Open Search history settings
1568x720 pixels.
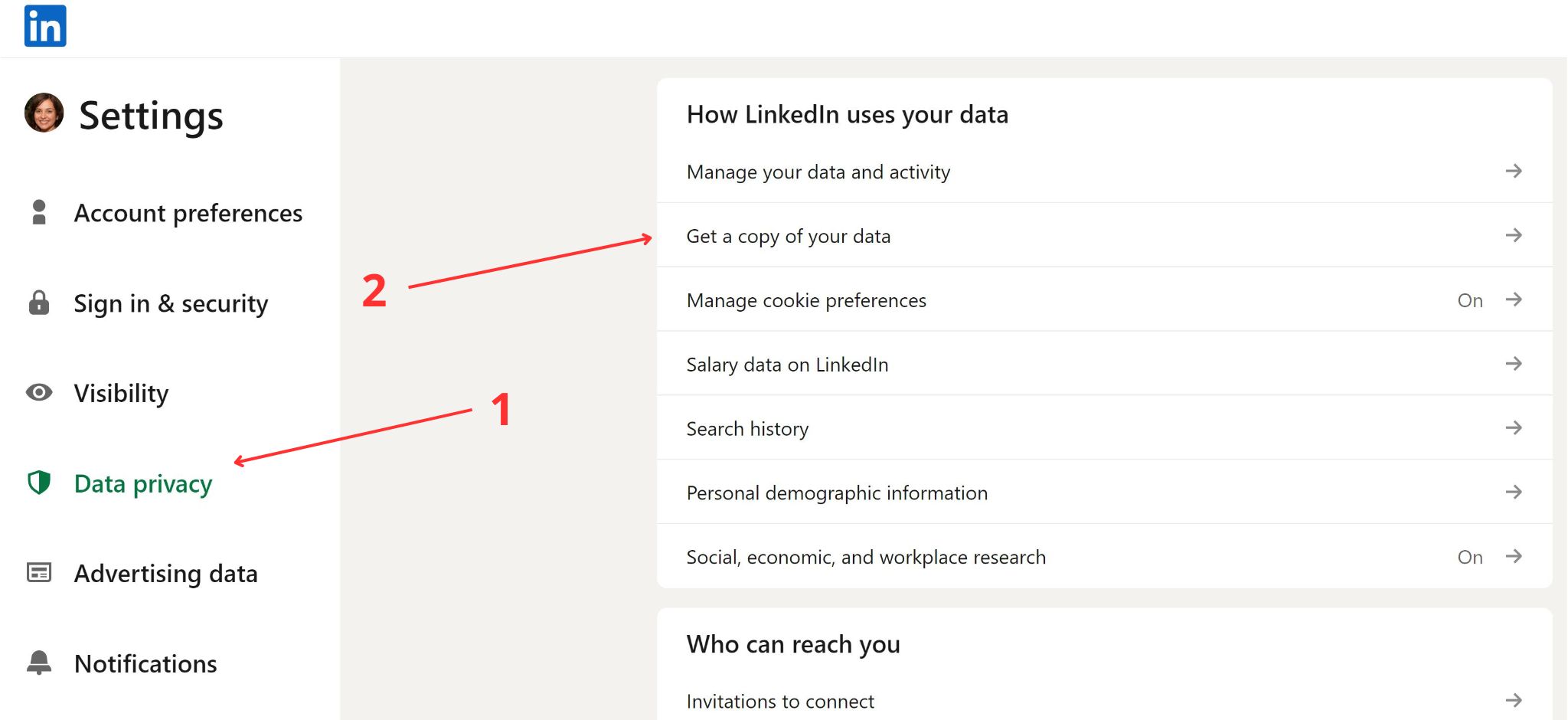[747, 429]
